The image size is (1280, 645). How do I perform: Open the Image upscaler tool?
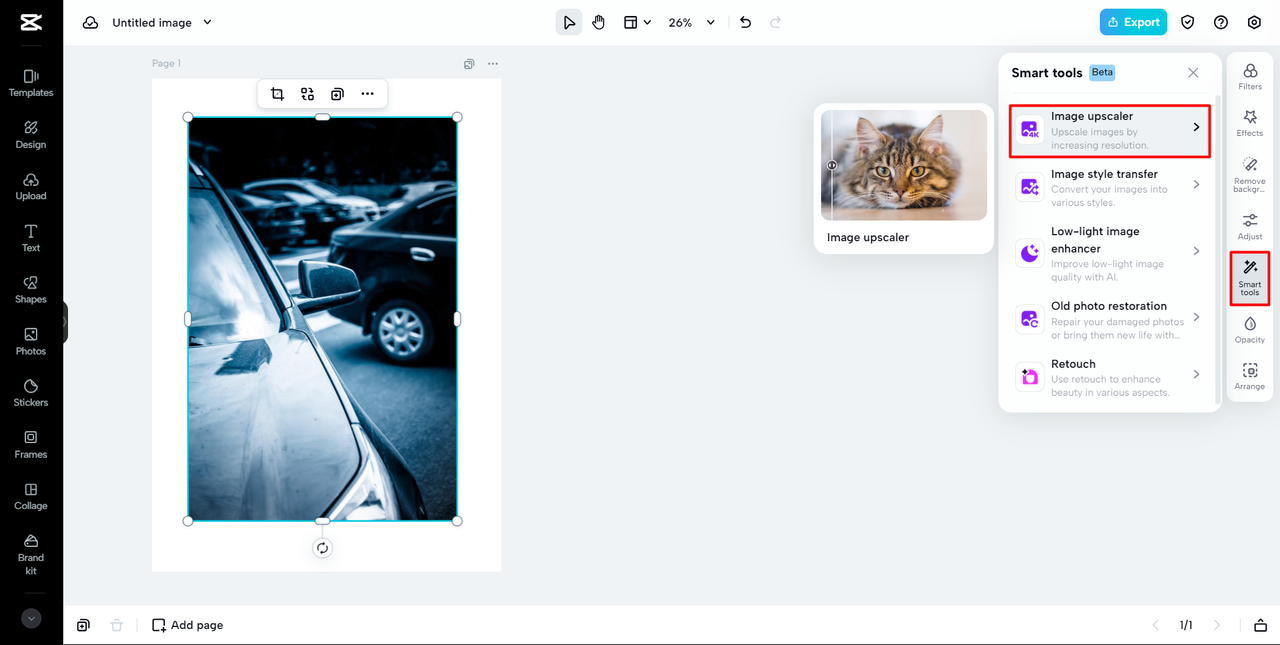(x=1110, y=130)
